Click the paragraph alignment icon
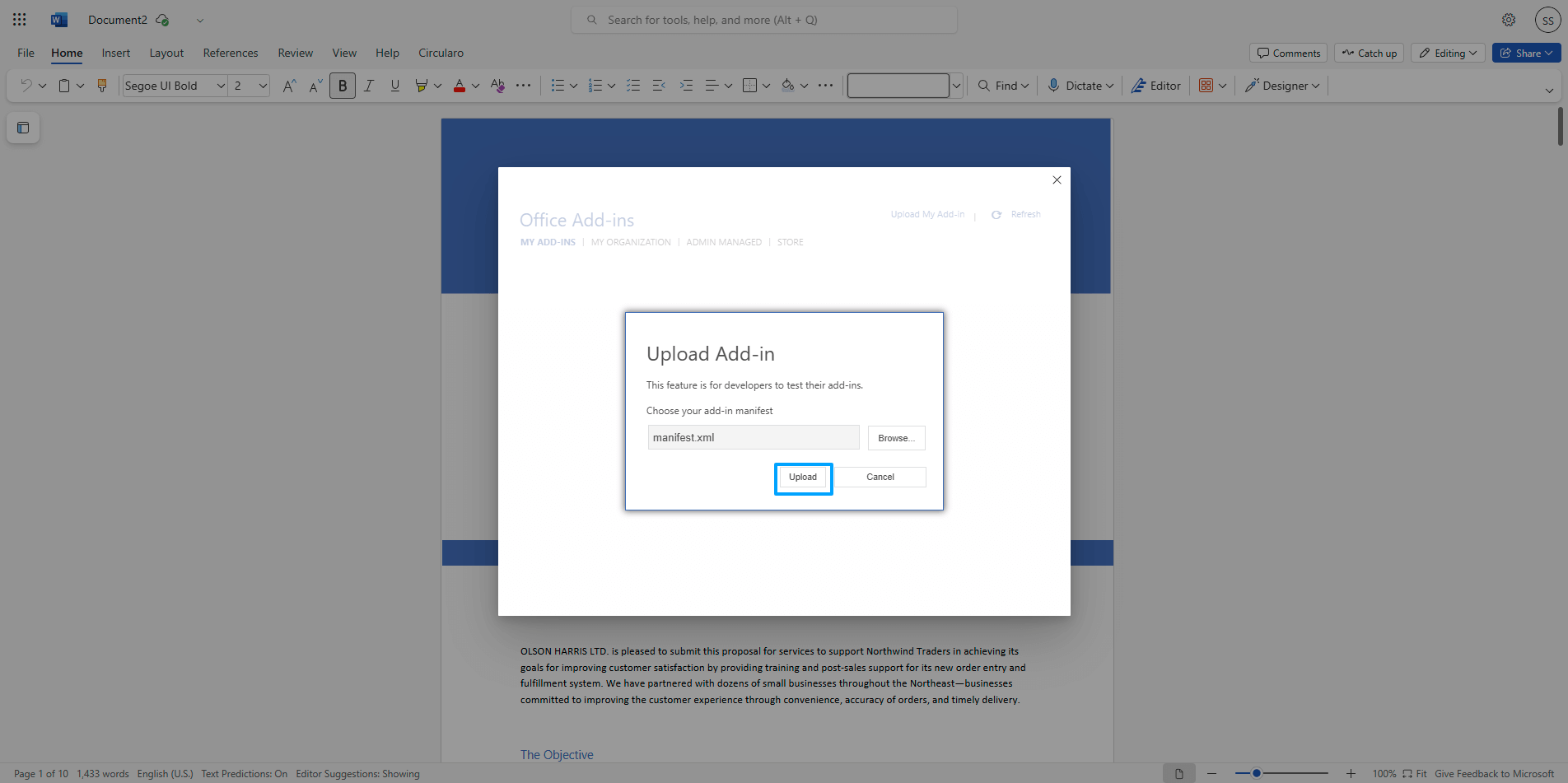 tap(712, 86)
